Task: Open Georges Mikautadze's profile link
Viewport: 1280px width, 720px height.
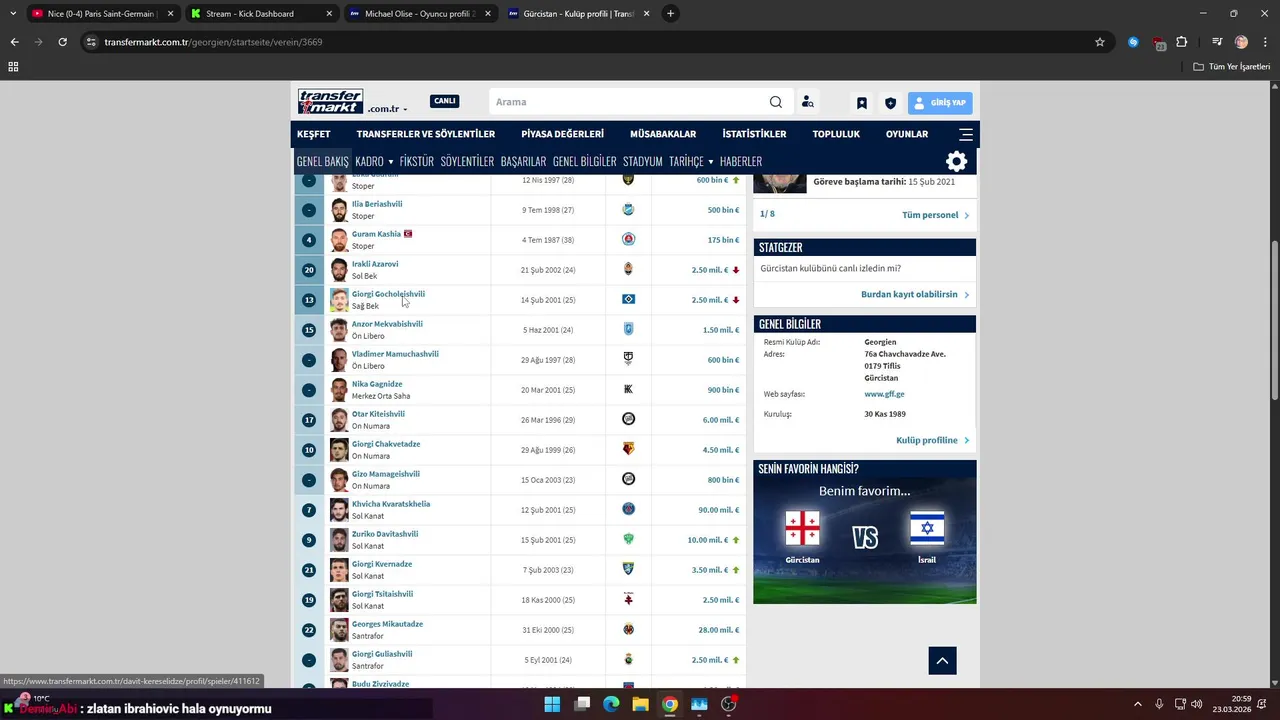Action: pyautogui.click(x=387, y=624)
